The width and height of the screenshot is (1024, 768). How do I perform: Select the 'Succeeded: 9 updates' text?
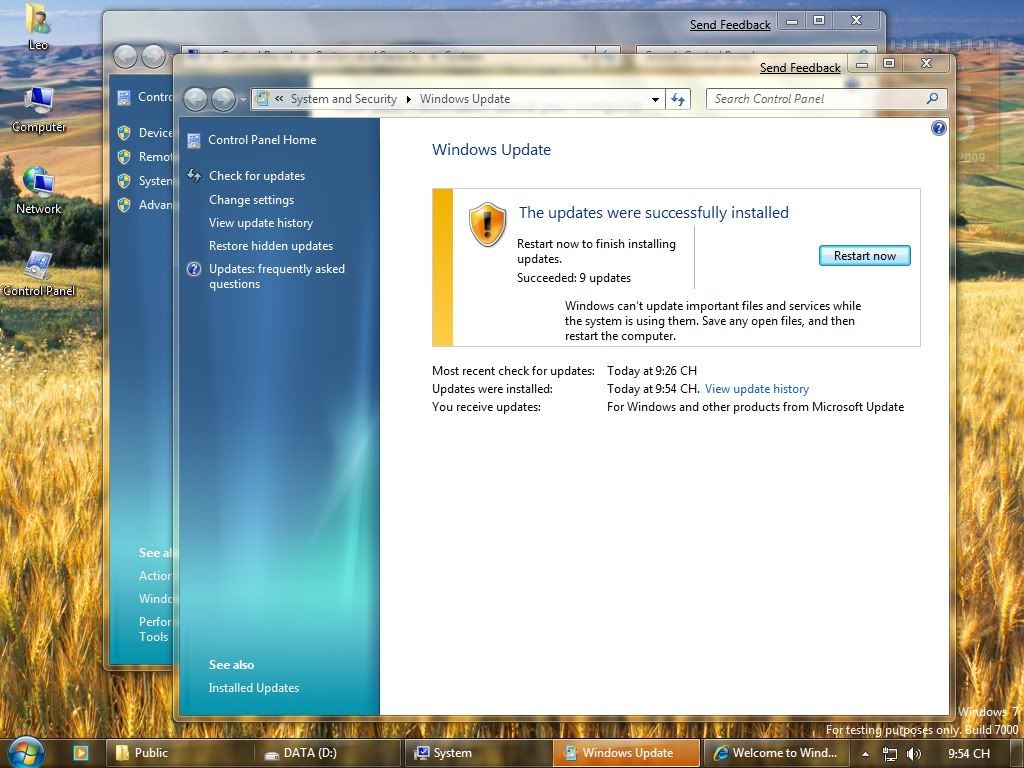pyautogui.click(x=574, y=278)
